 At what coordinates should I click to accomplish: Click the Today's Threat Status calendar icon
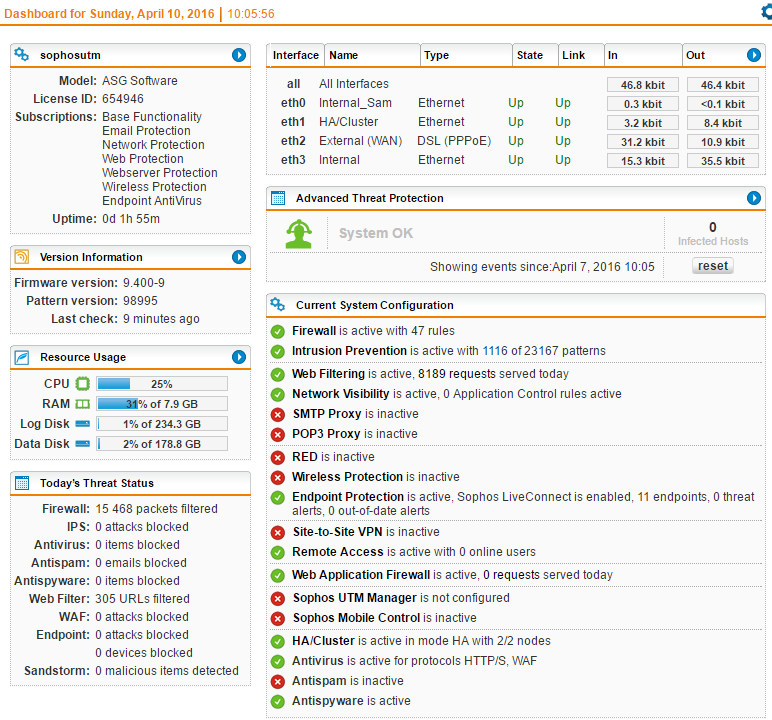22,483
